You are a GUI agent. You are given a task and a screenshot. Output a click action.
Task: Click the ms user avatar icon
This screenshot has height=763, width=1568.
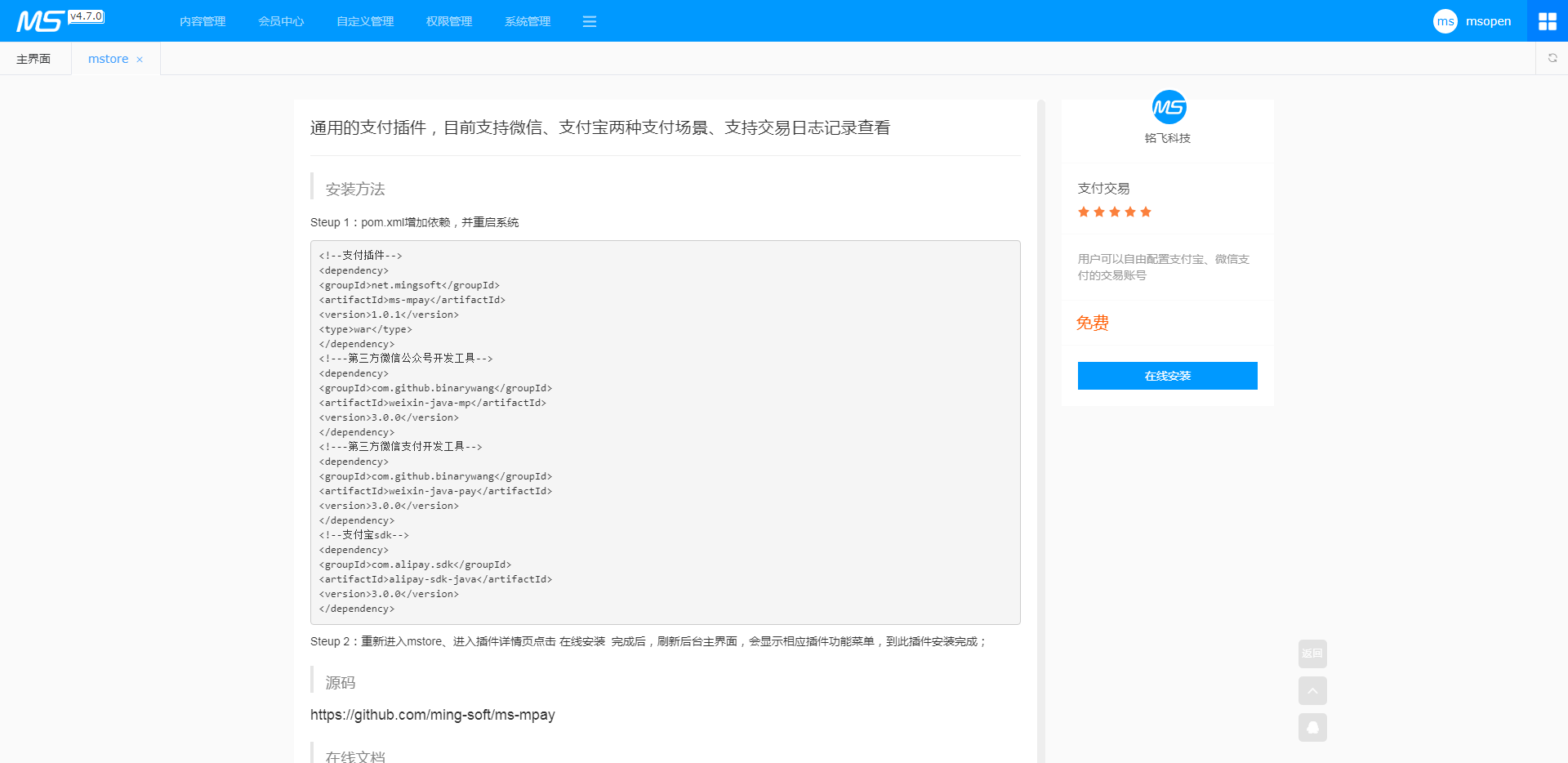tap(1445, 21)
